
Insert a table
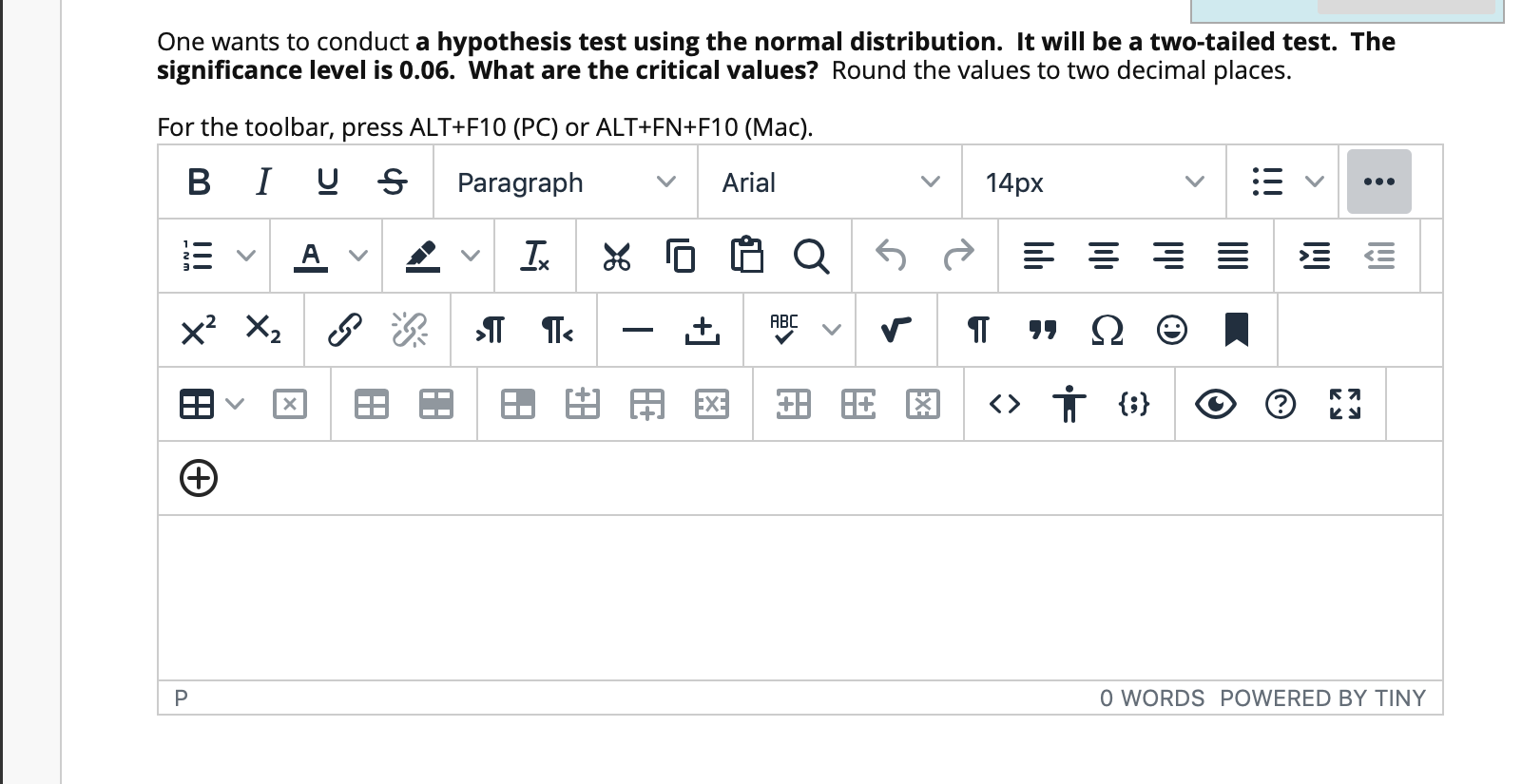tap(197, 404)
